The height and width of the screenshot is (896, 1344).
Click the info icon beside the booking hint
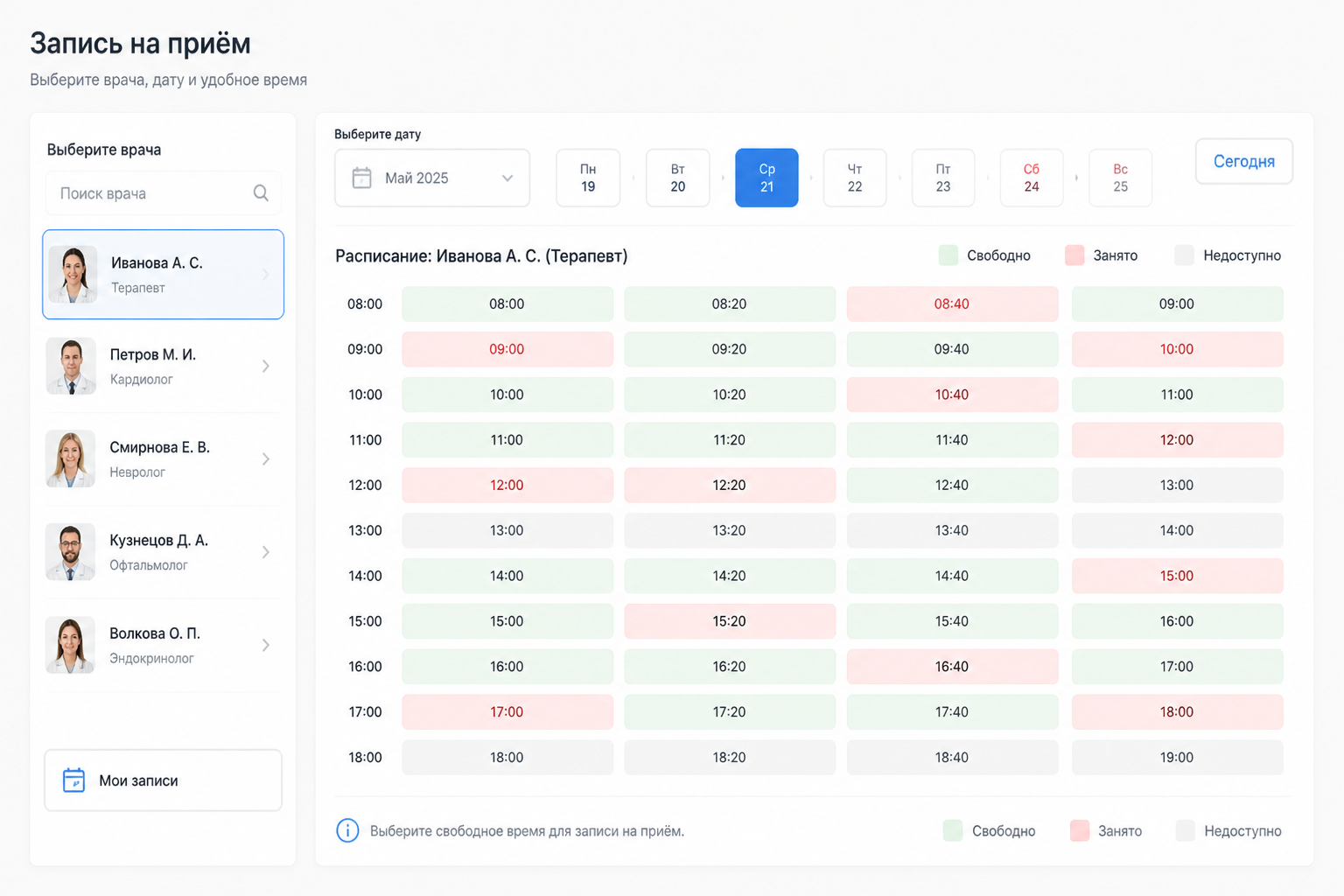347,830
